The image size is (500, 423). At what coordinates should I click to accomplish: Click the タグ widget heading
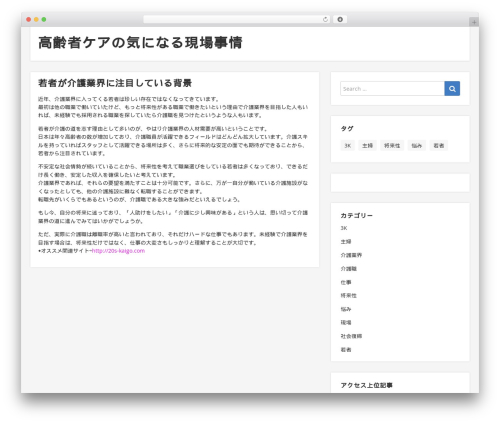[347, 129]
